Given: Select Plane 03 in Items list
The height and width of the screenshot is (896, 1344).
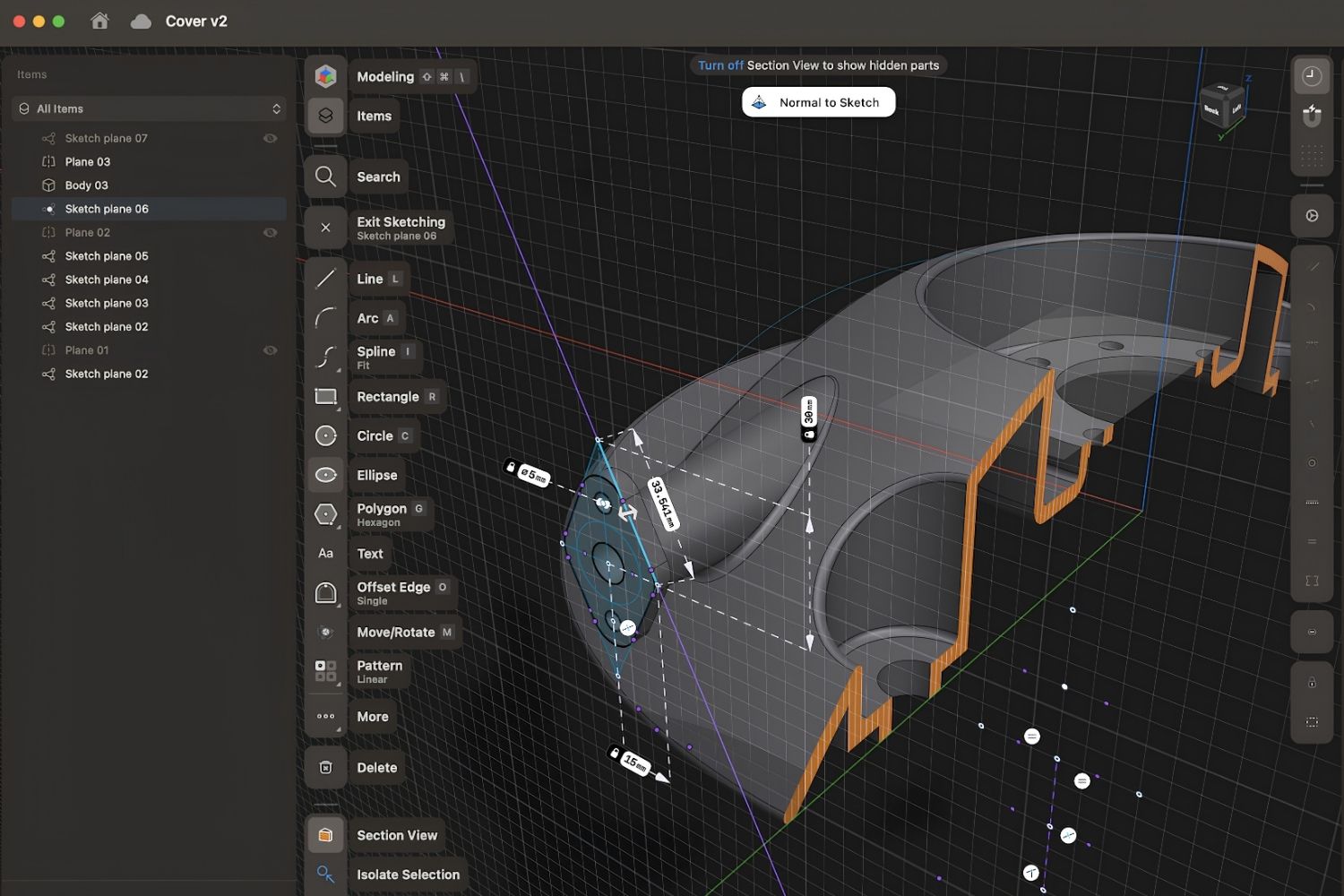Looking at the screenshot, I should [x=149, y=161].
